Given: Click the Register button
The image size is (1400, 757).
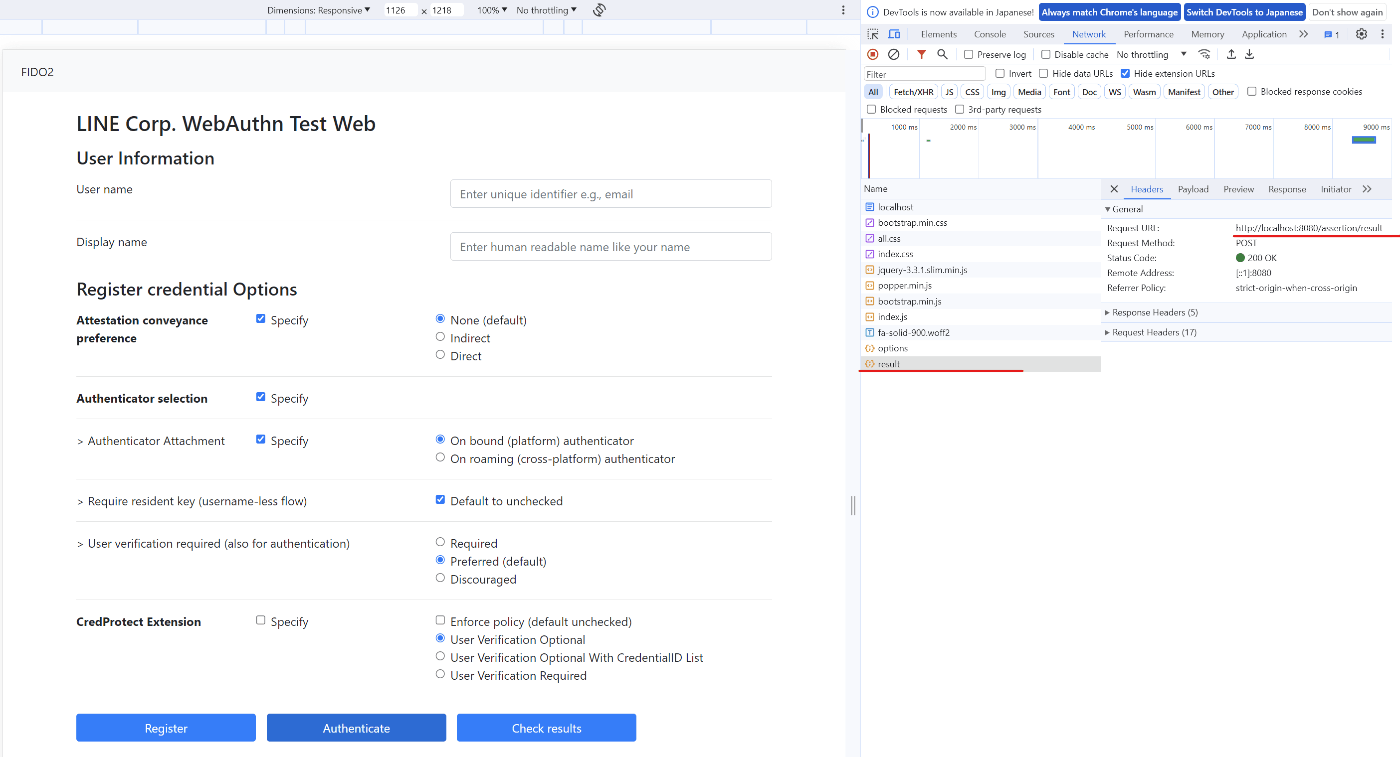Looking at the screenshot, I should coord(166,728).
